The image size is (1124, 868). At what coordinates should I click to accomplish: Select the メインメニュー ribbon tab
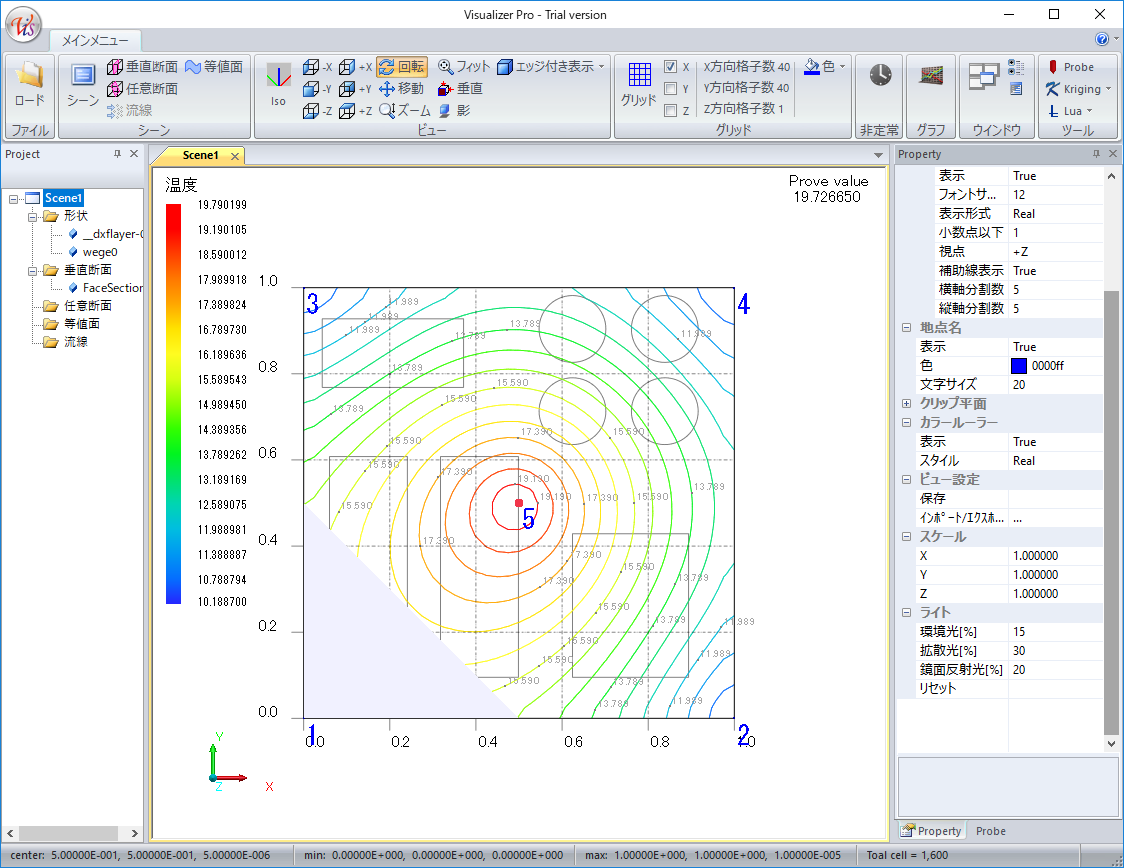pyautogui.click(x=95, y=41)
